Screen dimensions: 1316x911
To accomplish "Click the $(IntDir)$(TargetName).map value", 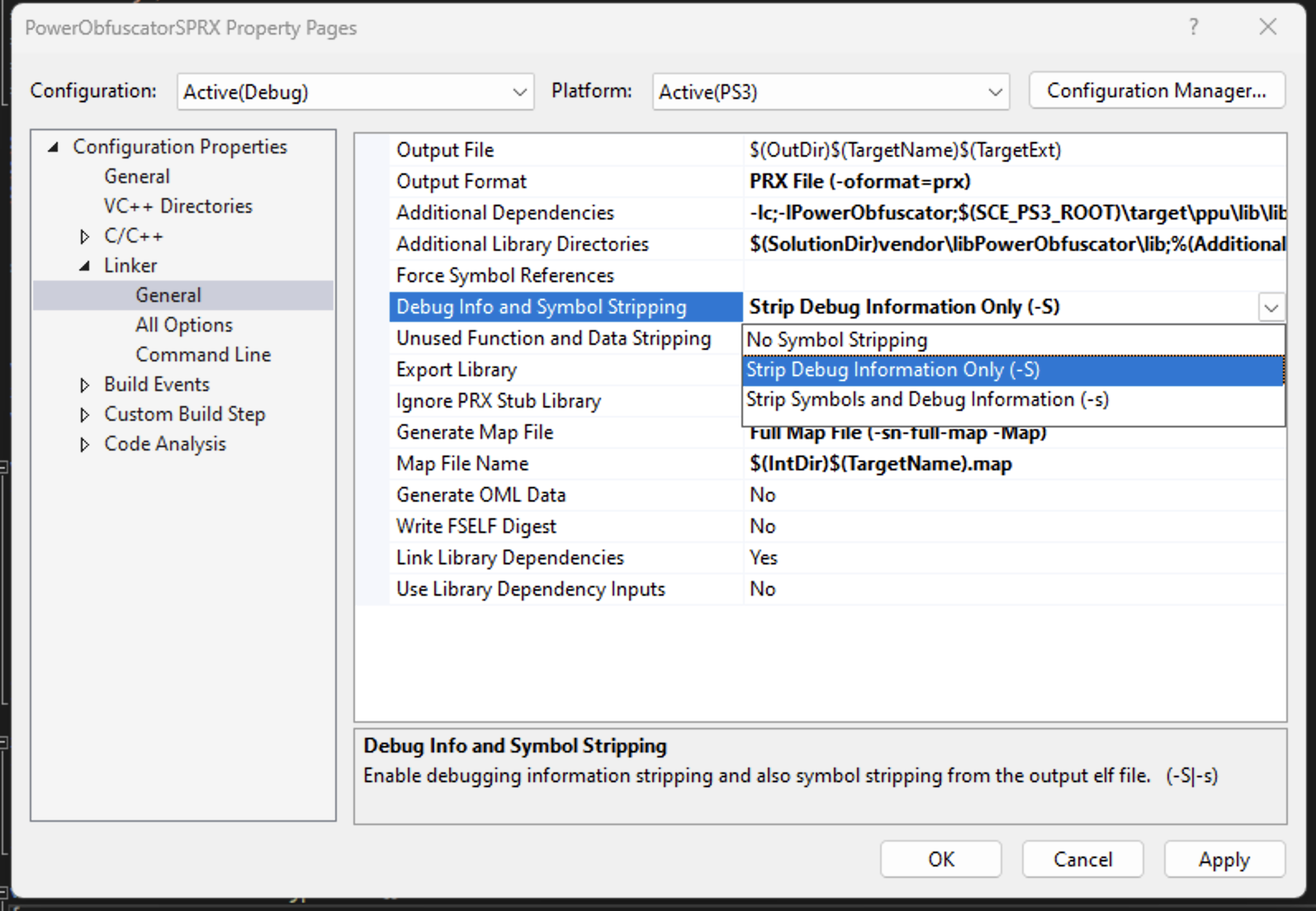I will pyautogui.click(x=881, y=464).
